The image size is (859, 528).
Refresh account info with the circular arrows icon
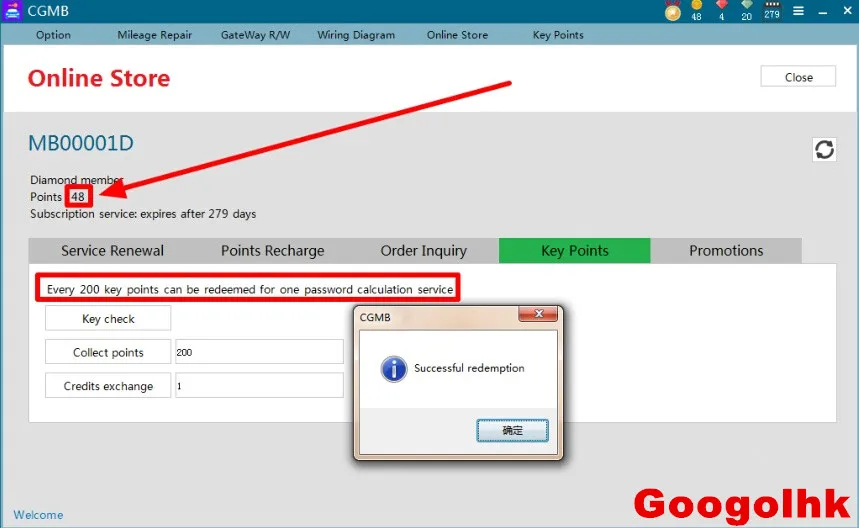click(x=824, y=149)
